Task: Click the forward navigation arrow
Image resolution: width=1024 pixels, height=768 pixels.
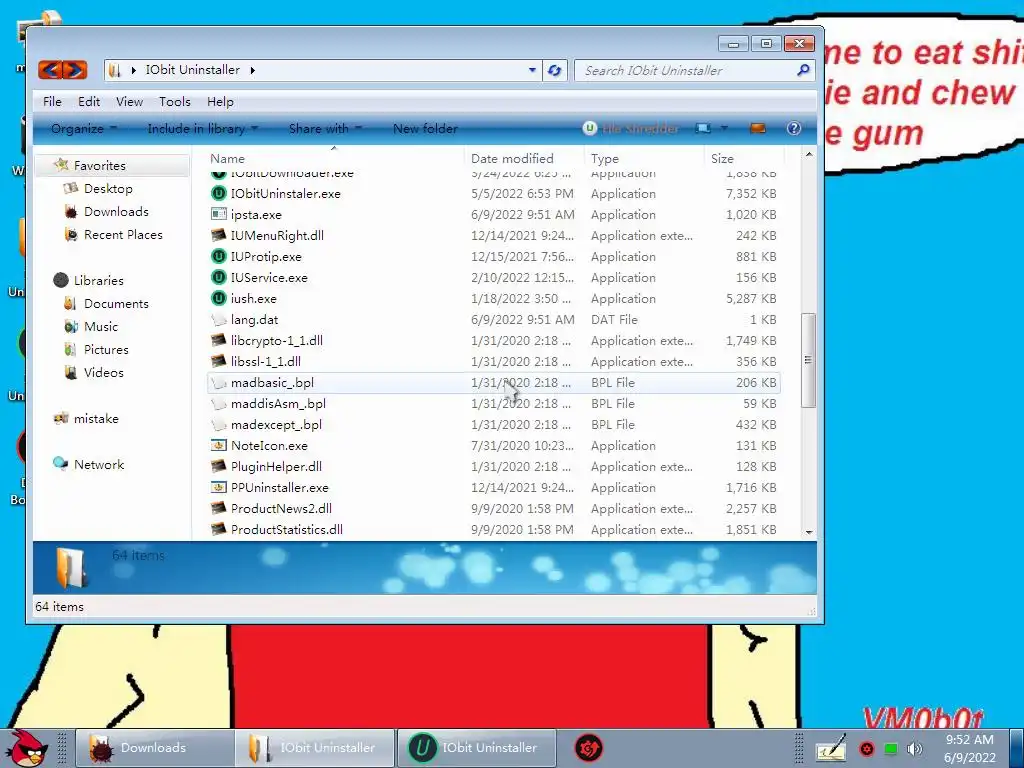Action: 74,70
